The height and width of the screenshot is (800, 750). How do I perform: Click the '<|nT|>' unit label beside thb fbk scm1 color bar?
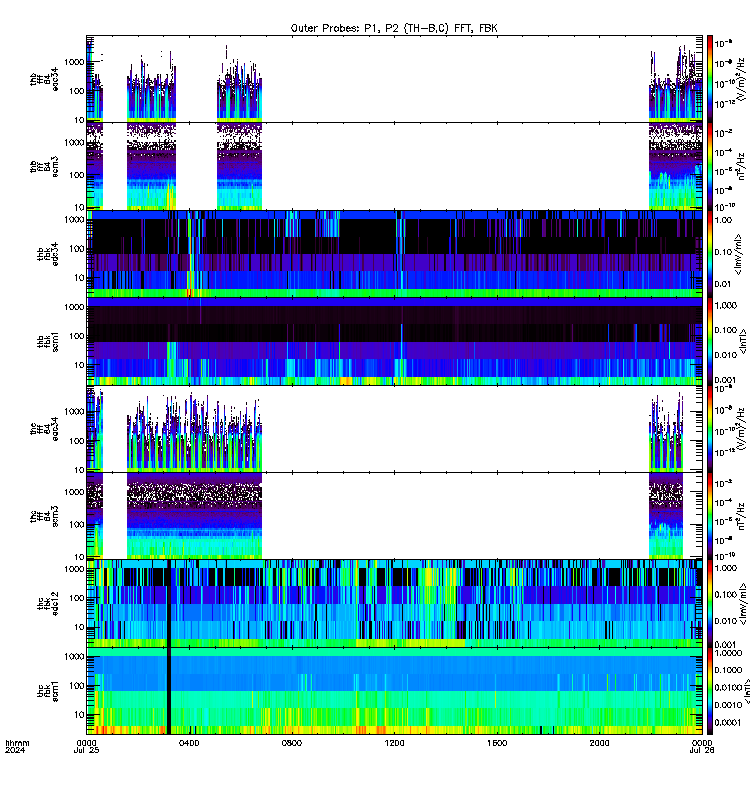click(x=743, y=342)
